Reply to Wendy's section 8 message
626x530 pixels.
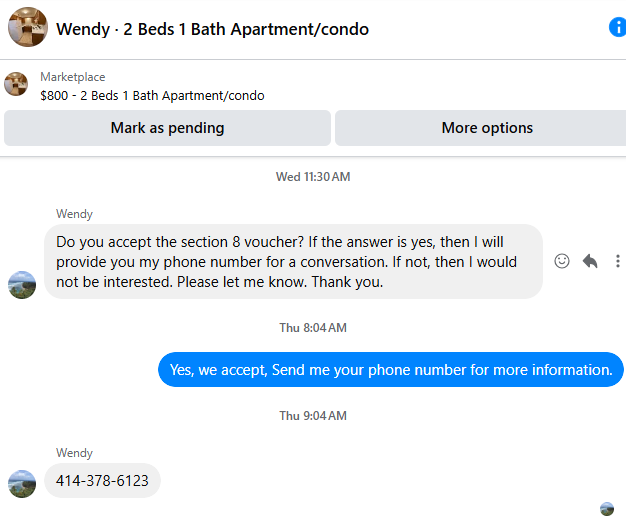590,261
